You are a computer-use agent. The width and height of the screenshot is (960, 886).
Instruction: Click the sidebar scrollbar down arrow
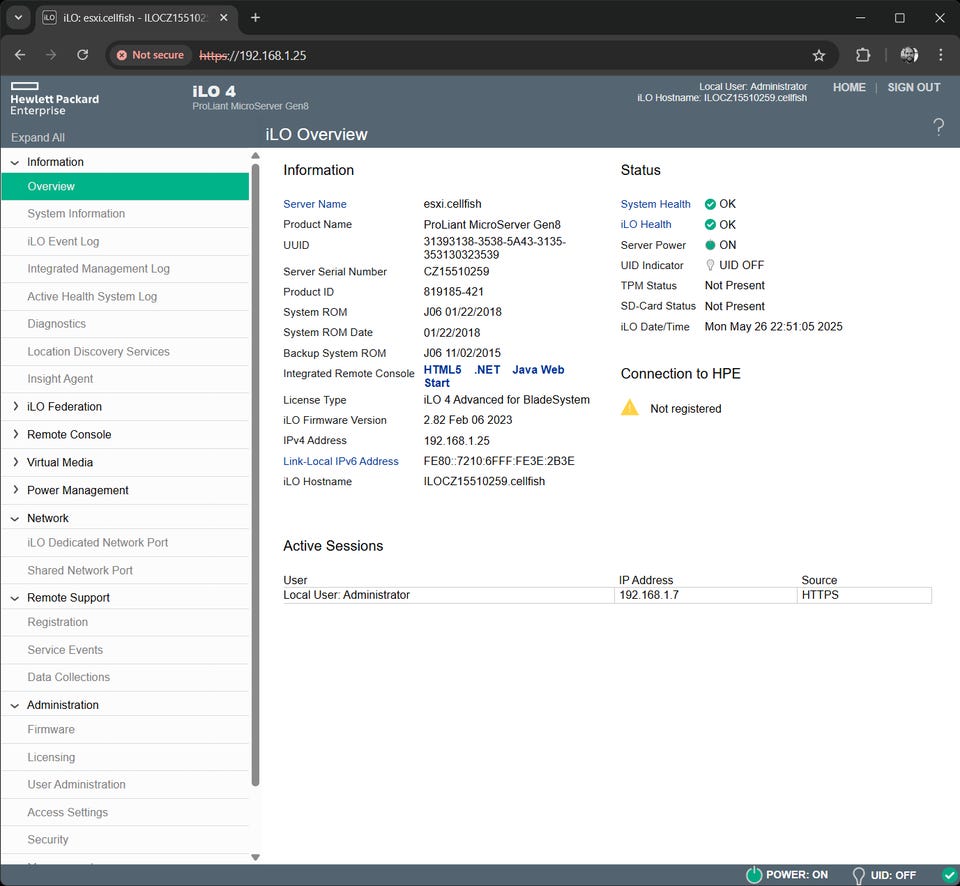click(255, 857)
